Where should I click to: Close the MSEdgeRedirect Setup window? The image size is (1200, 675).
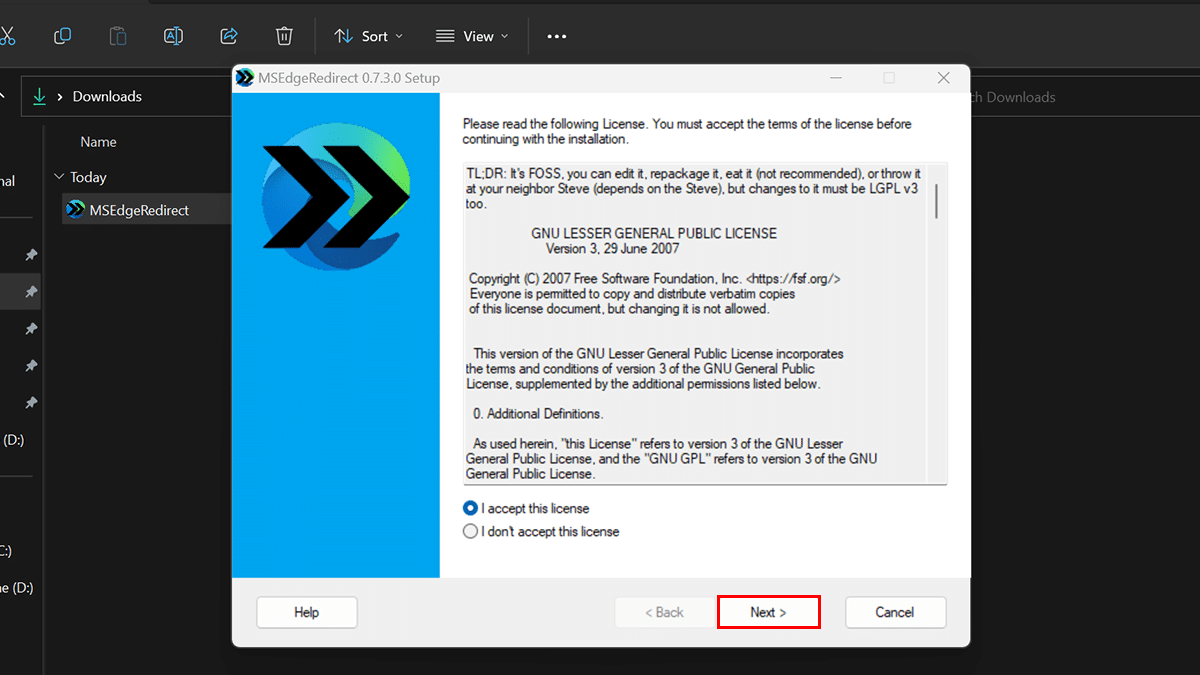pos(943,78)
